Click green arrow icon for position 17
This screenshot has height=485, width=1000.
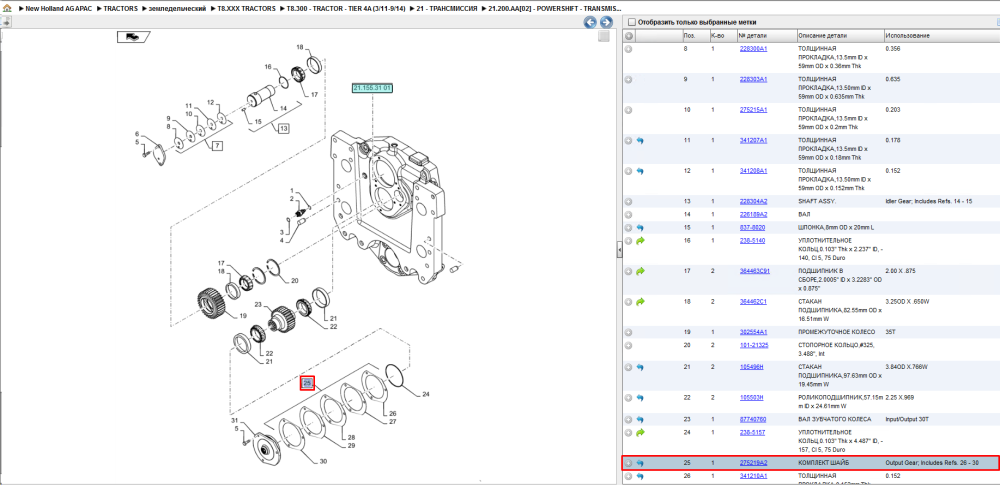(x=640, y=271)
